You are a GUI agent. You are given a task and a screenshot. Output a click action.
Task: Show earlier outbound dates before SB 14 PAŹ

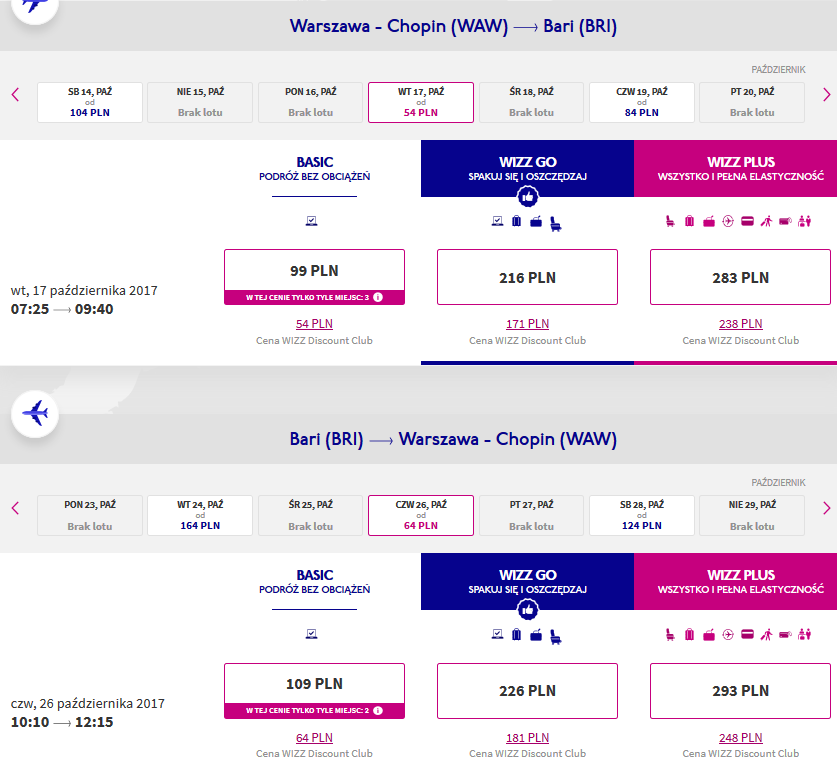point(15,95)
